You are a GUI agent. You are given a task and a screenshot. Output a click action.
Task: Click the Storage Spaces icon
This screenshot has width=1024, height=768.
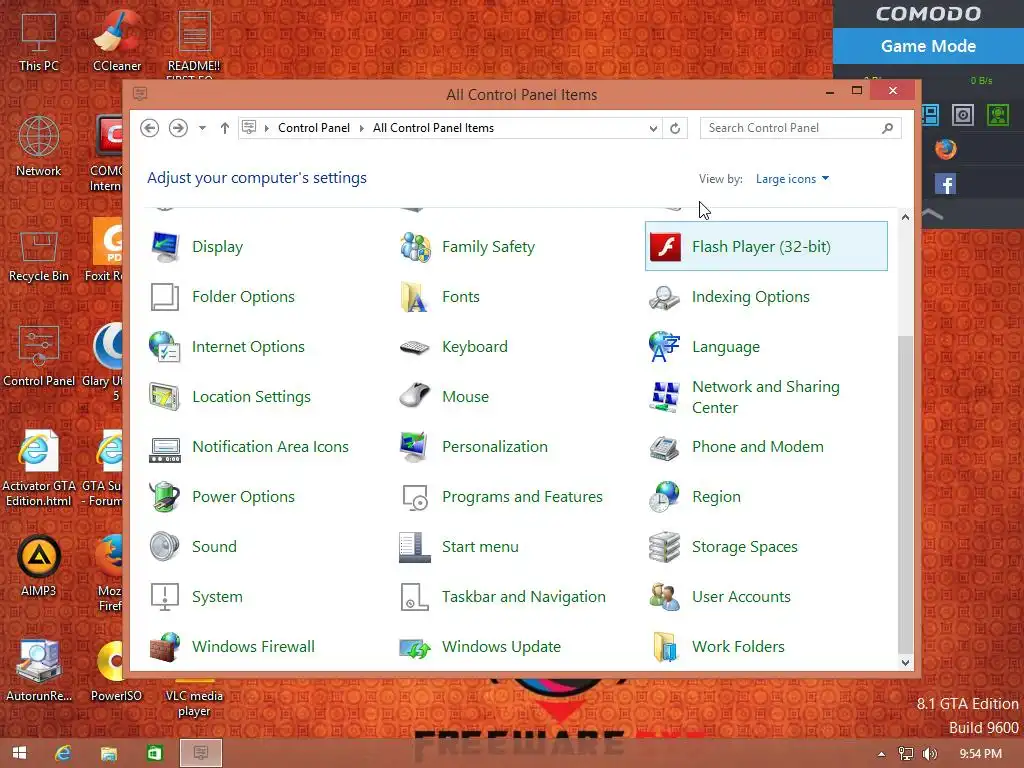pyautogui.click(x=665, y=547)
